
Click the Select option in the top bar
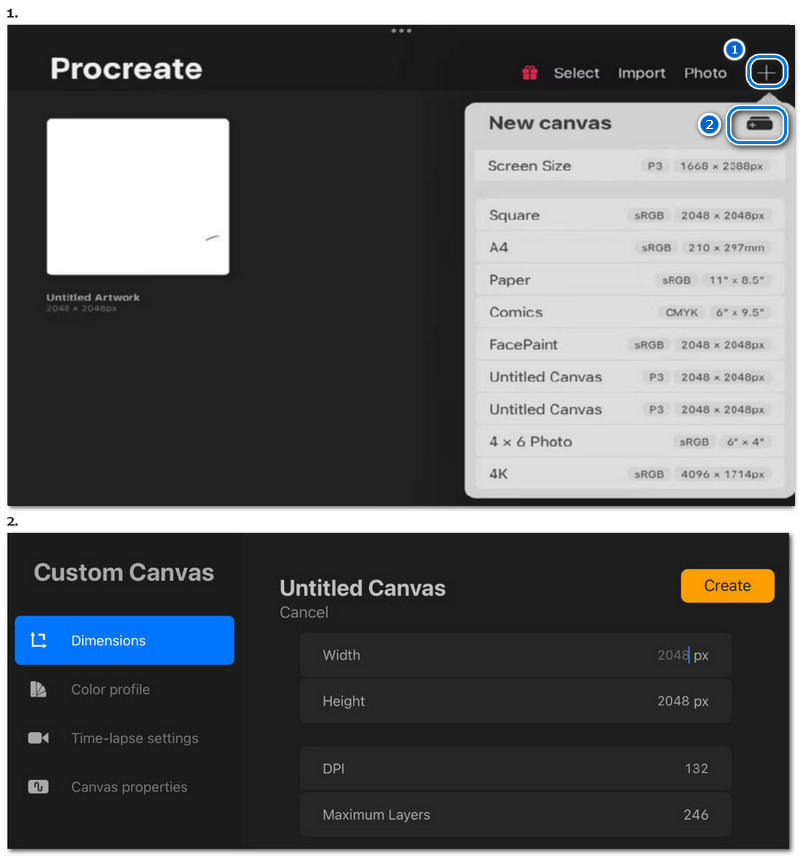pos(576,72)
